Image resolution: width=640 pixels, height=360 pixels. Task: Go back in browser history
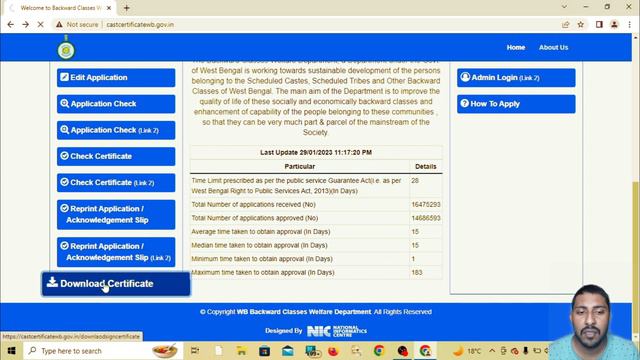click(x=11, y=24)
